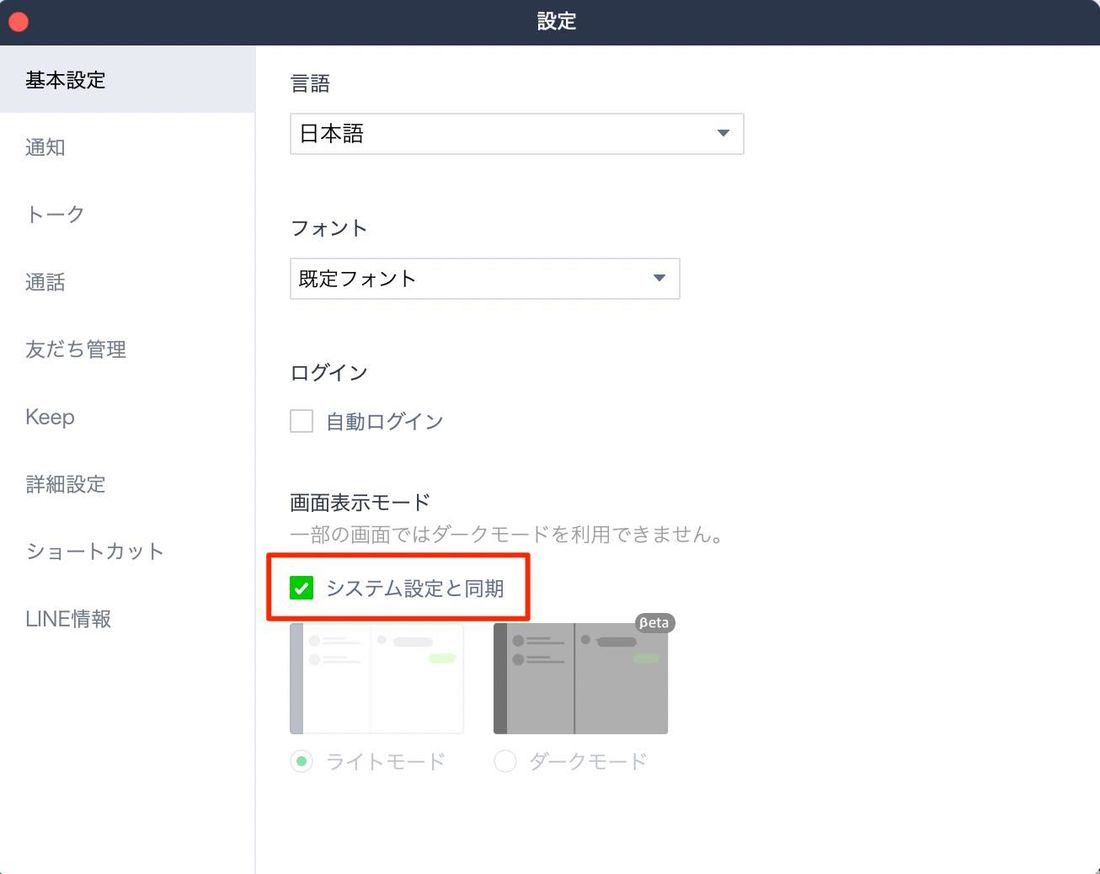
Task: Click the フォント section heading
Action: pos(329,228)
